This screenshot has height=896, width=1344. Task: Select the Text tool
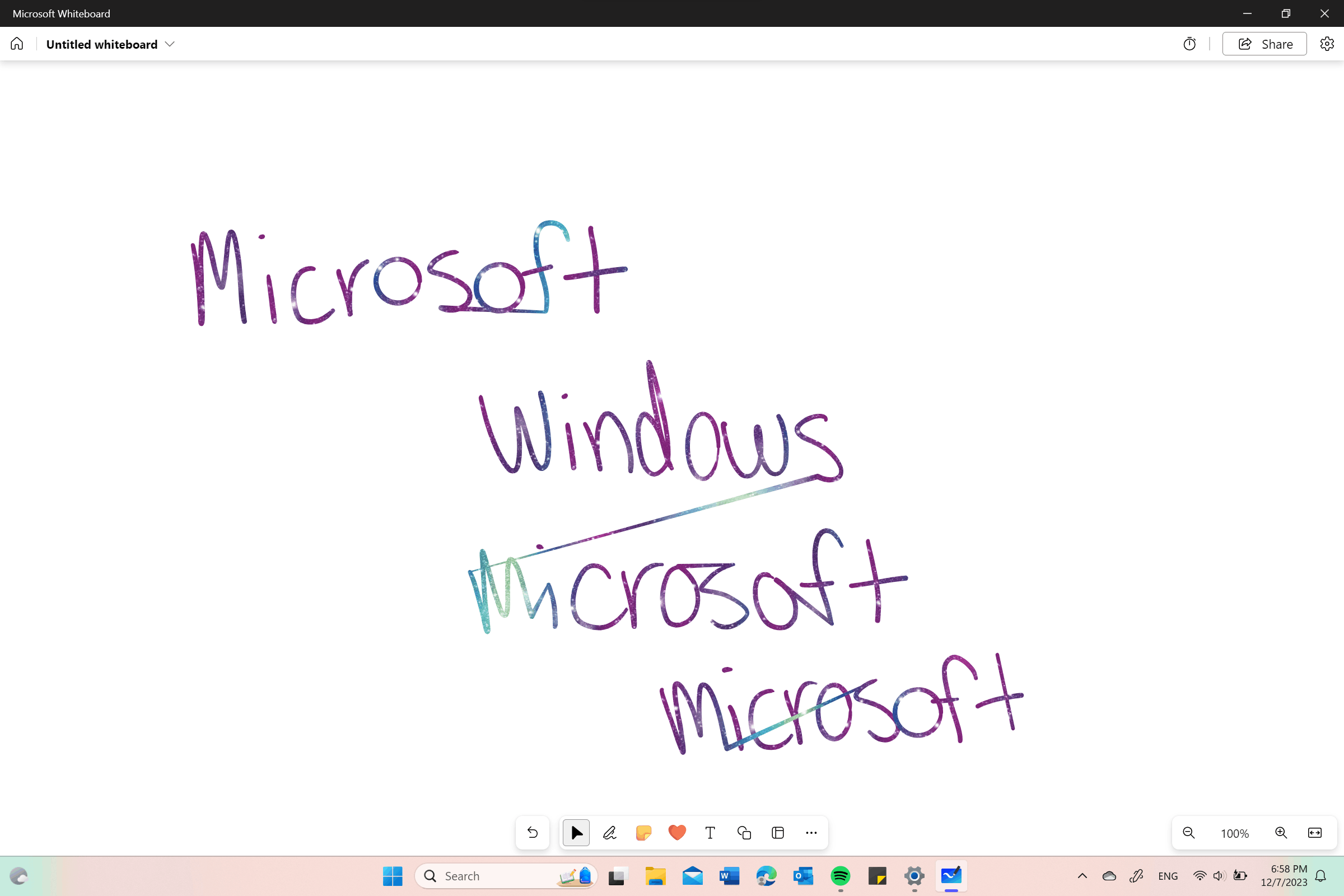[710, 833]
